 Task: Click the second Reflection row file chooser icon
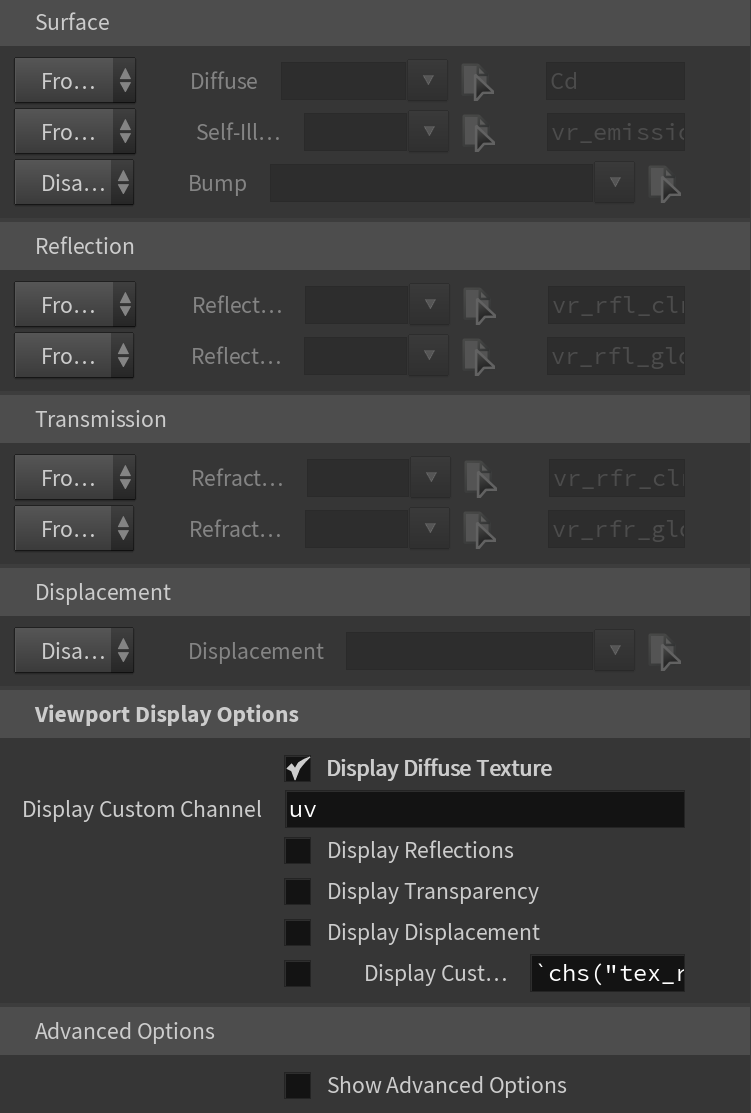[478, 357]
